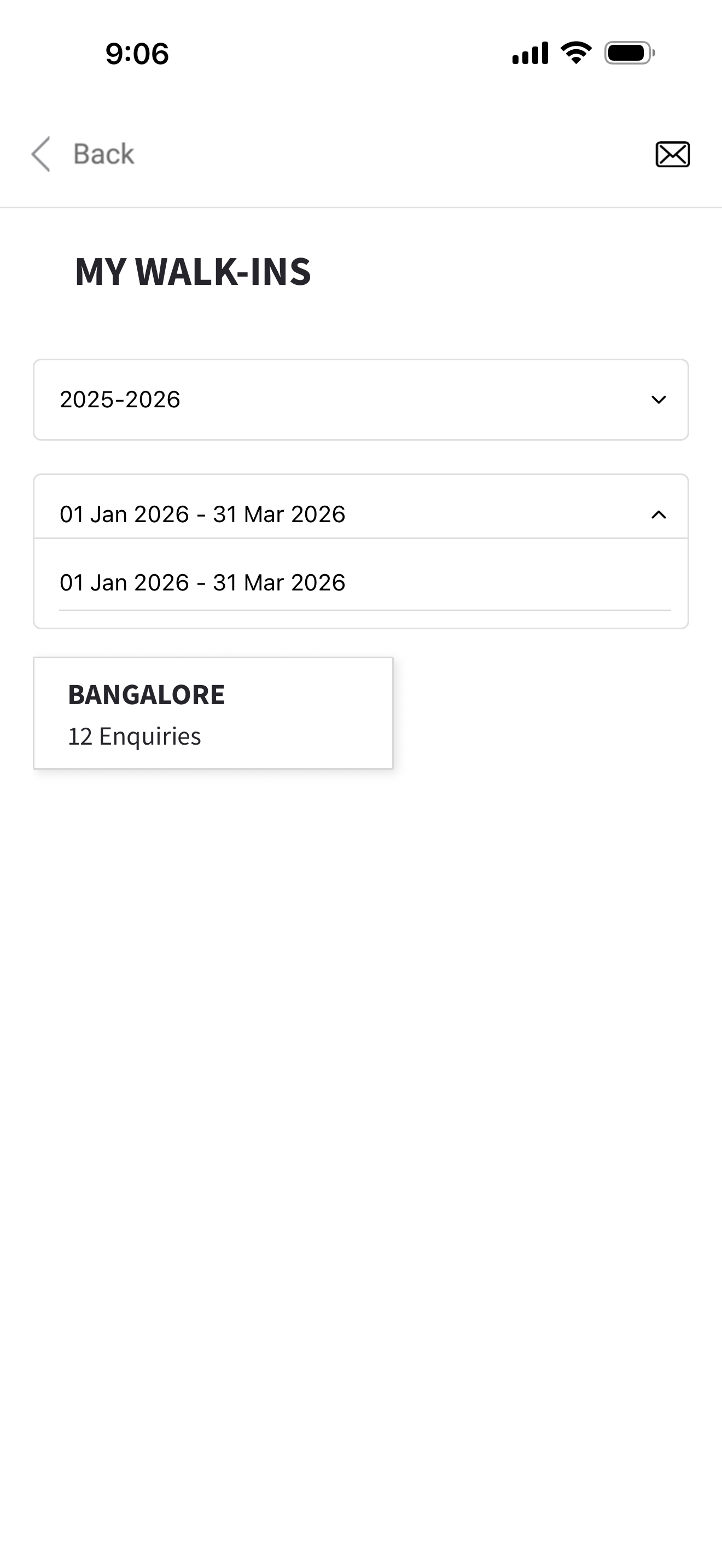Select the 01 Jan 2026 - 31 Mar 2026 list option
The height and width of the screenshot is (1568, 722).
click(203, 582)
